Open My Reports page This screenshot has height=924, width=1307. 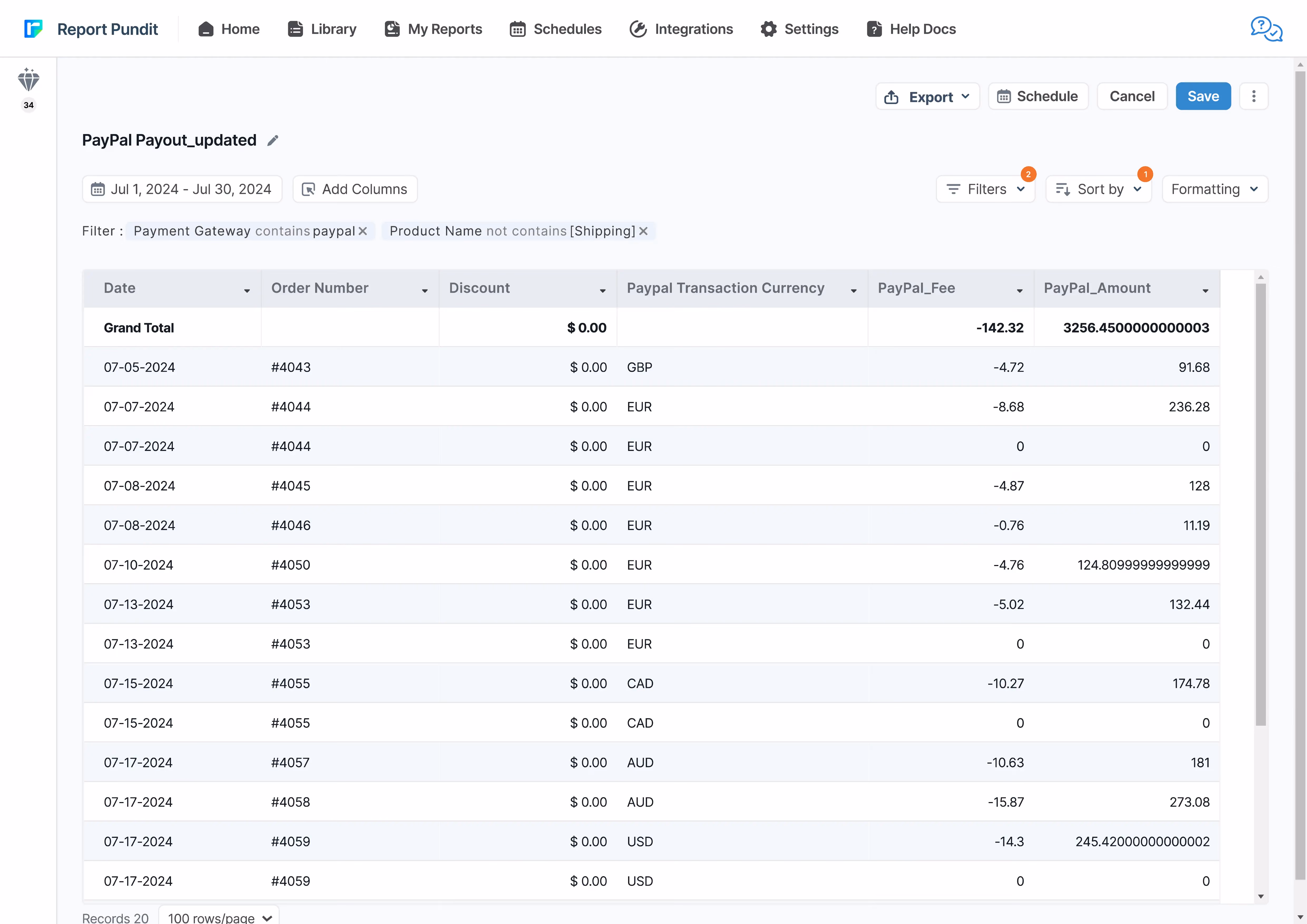[434, 29]
